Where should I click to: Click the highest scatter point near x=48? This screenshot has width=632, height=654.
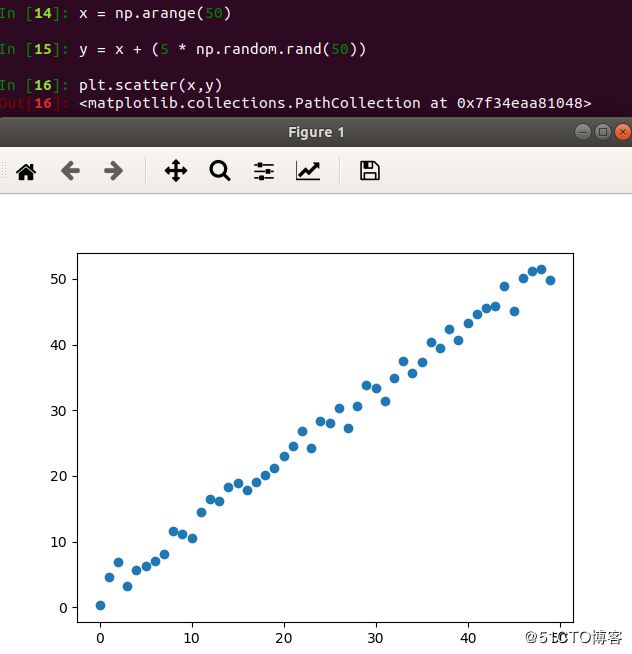[541, 269]
